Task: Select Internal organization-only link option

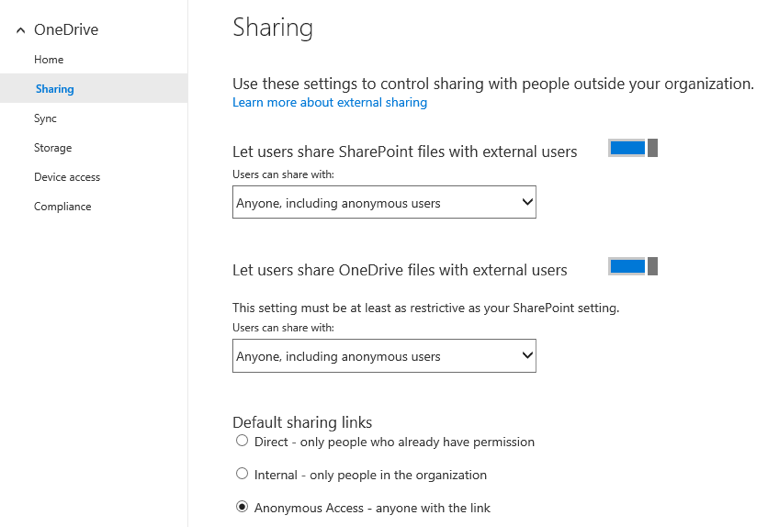Action: pos(242,474)
